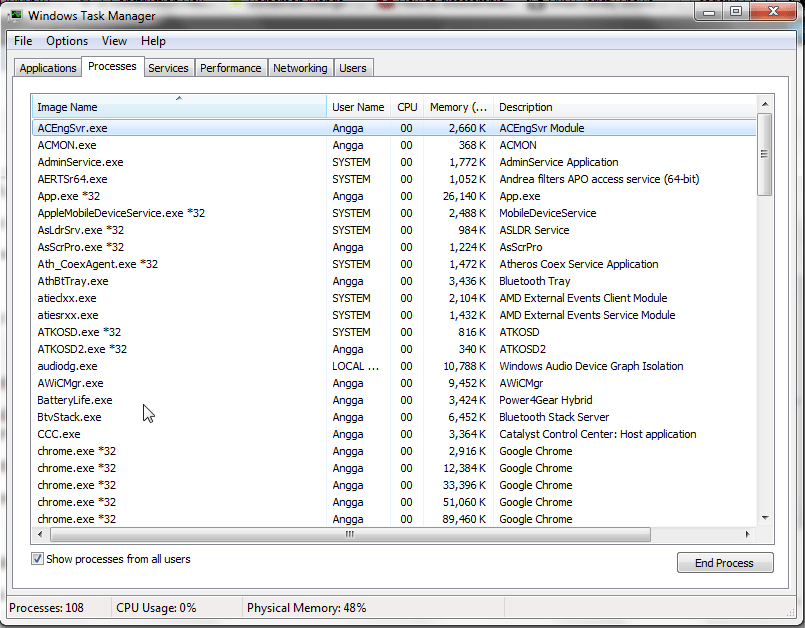Screen dimensions: 805x628
Task: Click the LOCAL ... user name cell
Action: click(x=356, y=366)
